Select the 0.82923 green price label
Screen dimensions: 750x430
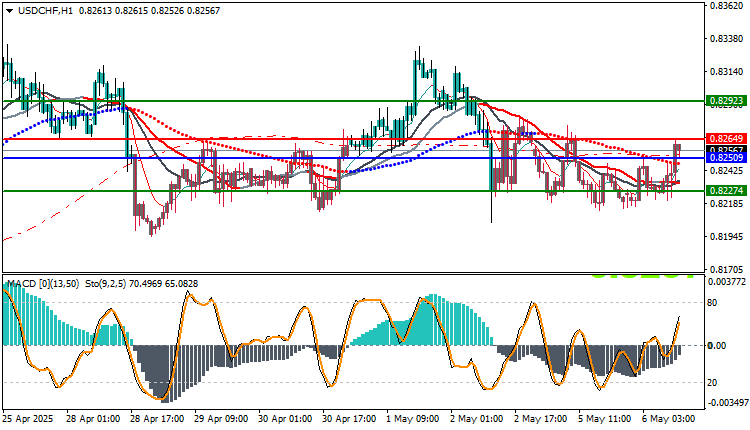coord(726,100)
